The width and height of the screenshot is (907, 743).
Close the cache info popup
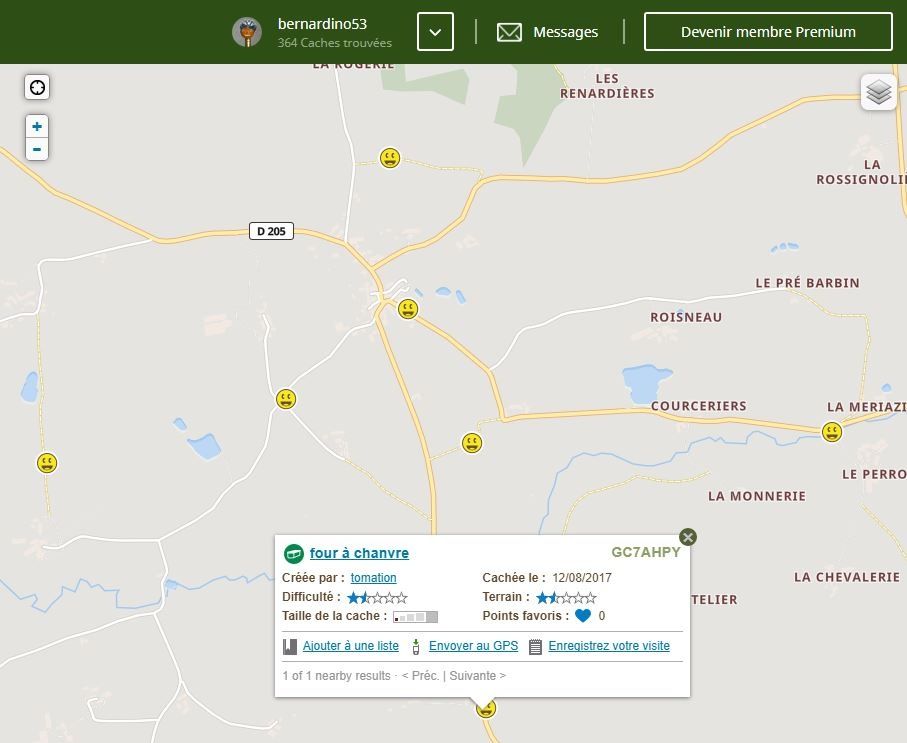pos(688,537)
